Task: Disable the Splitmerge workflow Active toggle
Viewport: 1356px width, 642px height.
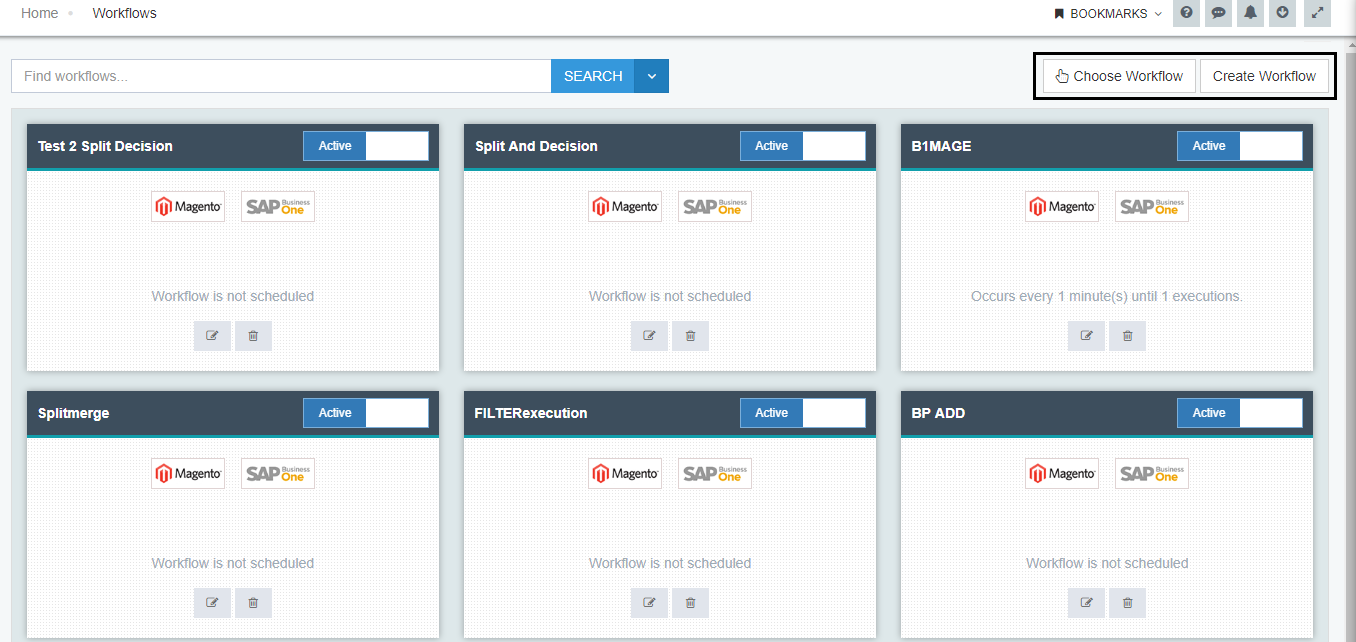Action: pyautogui.click(x=366, y=413)
